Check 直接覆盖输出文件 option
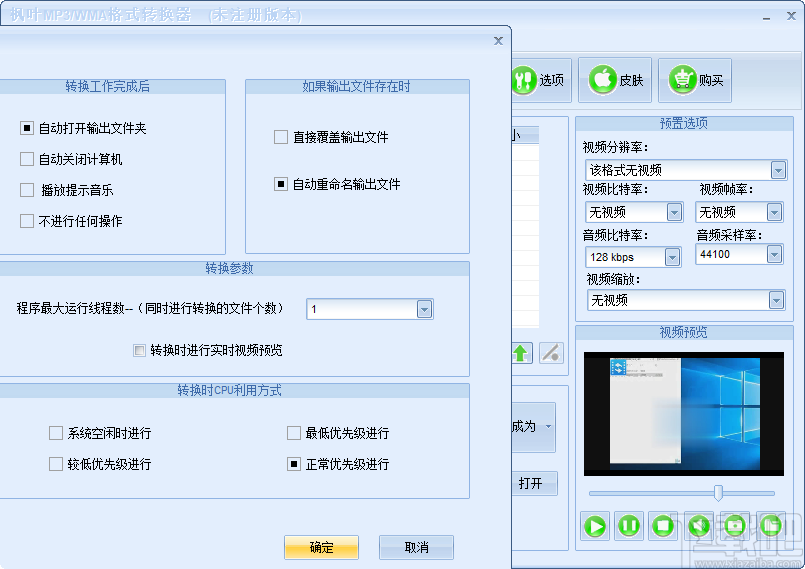The image size is (805, 569). pyautogui.click(x=281, y=137)
